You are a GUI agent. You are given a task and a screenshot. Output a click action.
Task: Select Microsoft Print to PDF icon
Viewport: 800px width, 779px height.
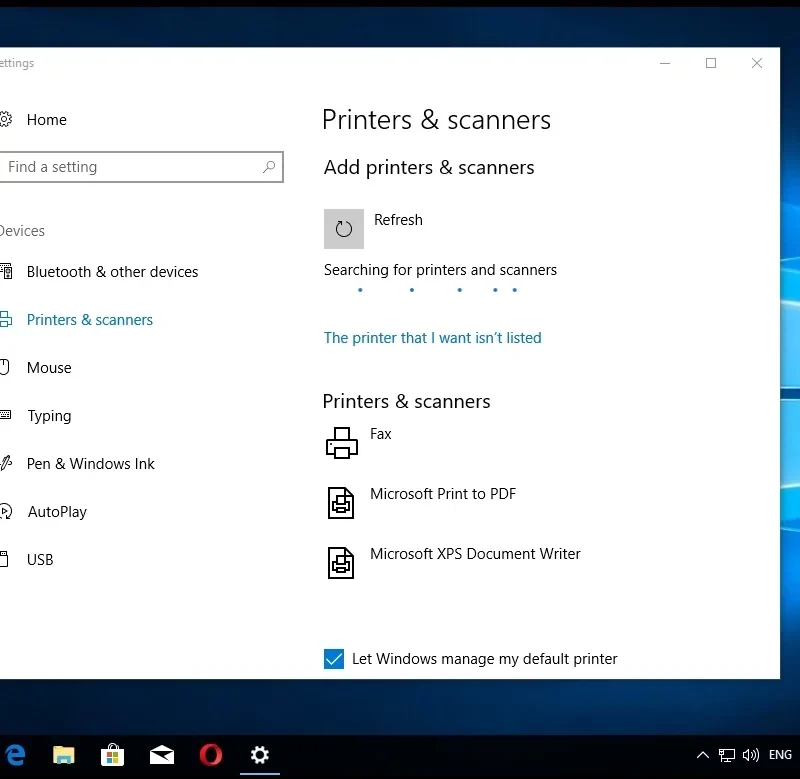point(341,503)
